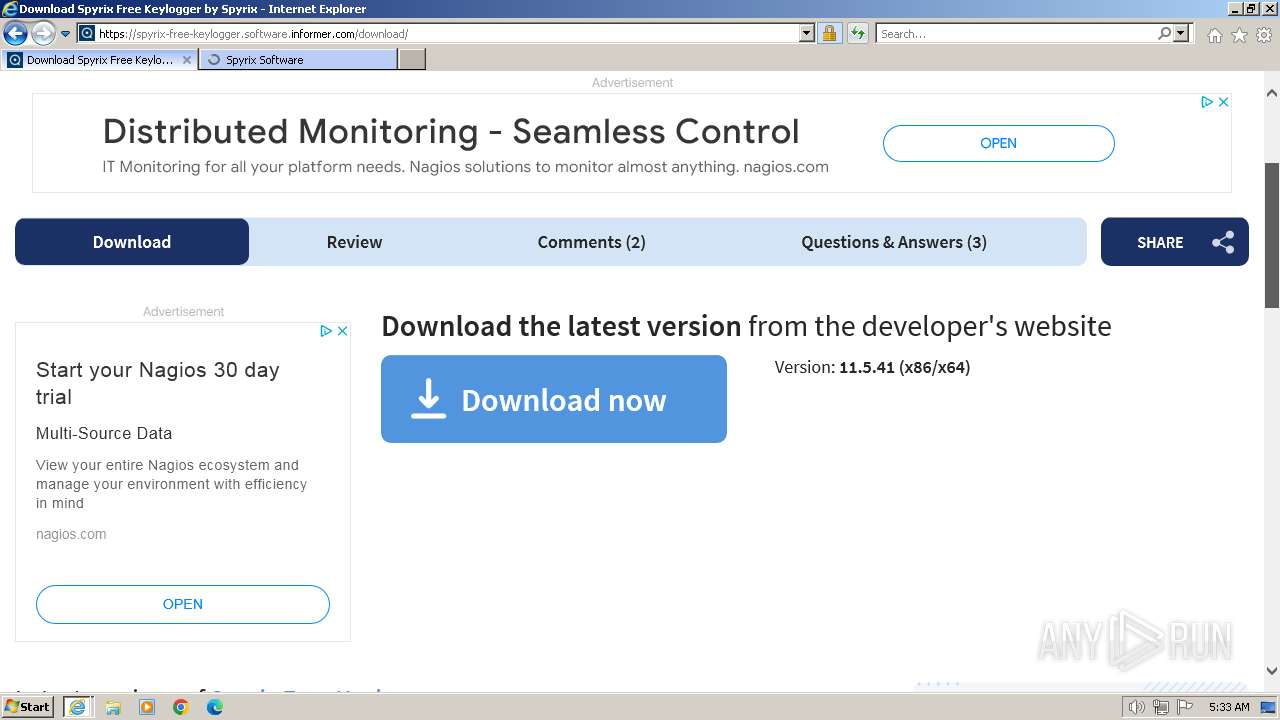
Task: Click the Download now button
Action: coord(554,399)
